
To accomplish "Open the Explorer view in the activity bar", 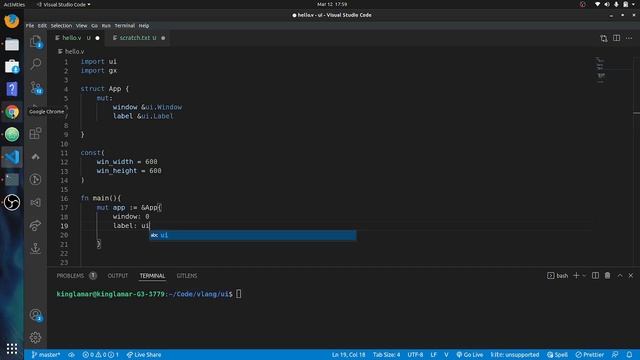I will point(36,41).
